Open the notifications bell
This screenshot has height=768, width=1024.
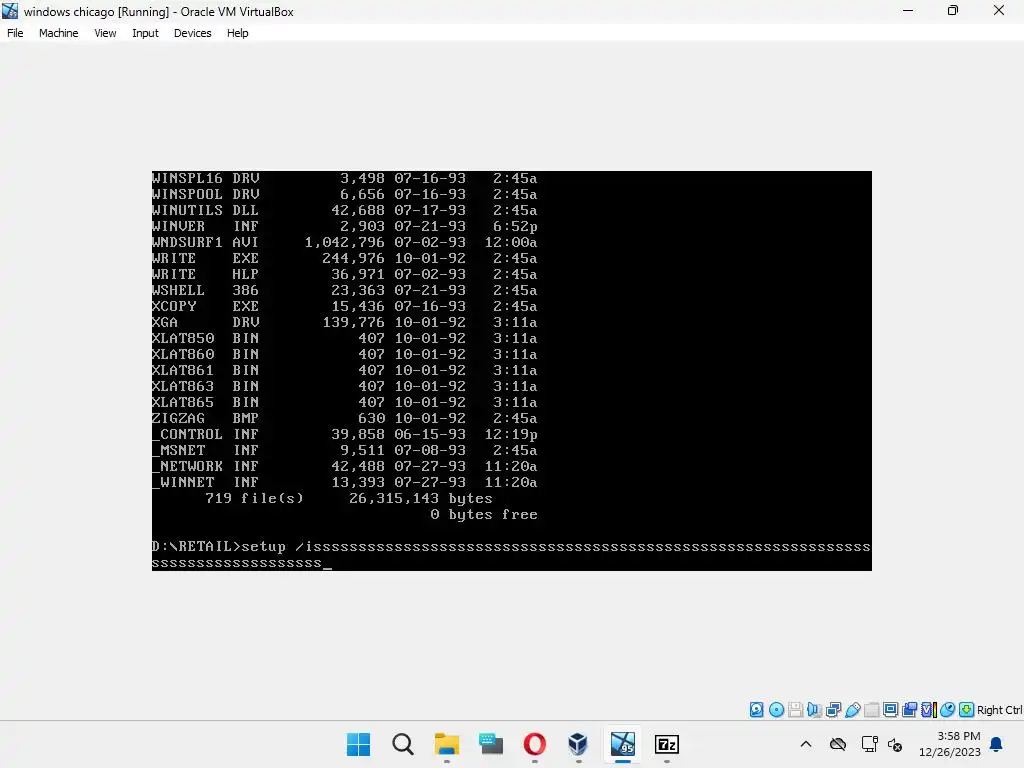(x=997, y=744)
